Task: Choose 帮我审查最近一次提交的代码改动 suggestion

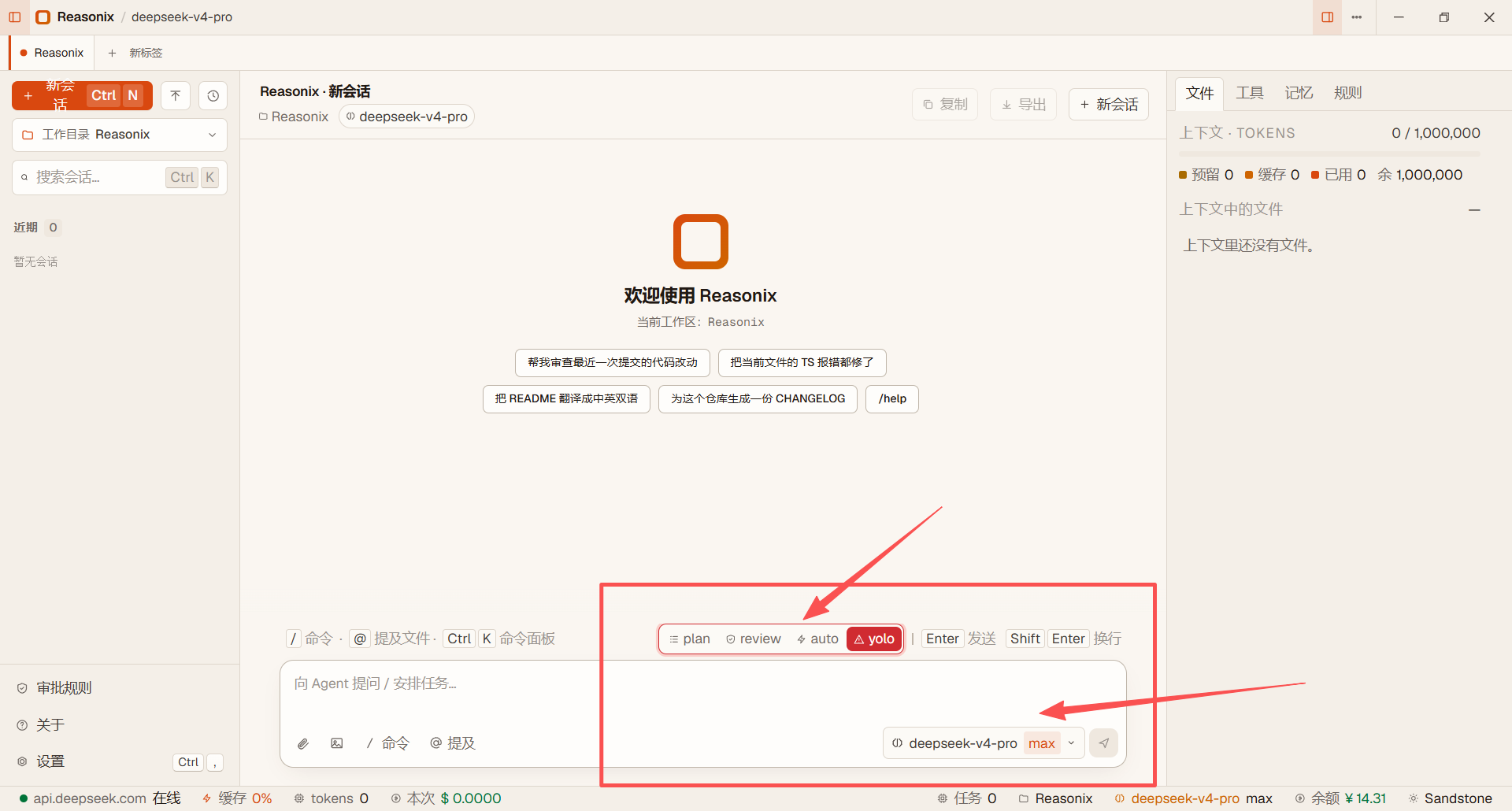Action: 613,363
